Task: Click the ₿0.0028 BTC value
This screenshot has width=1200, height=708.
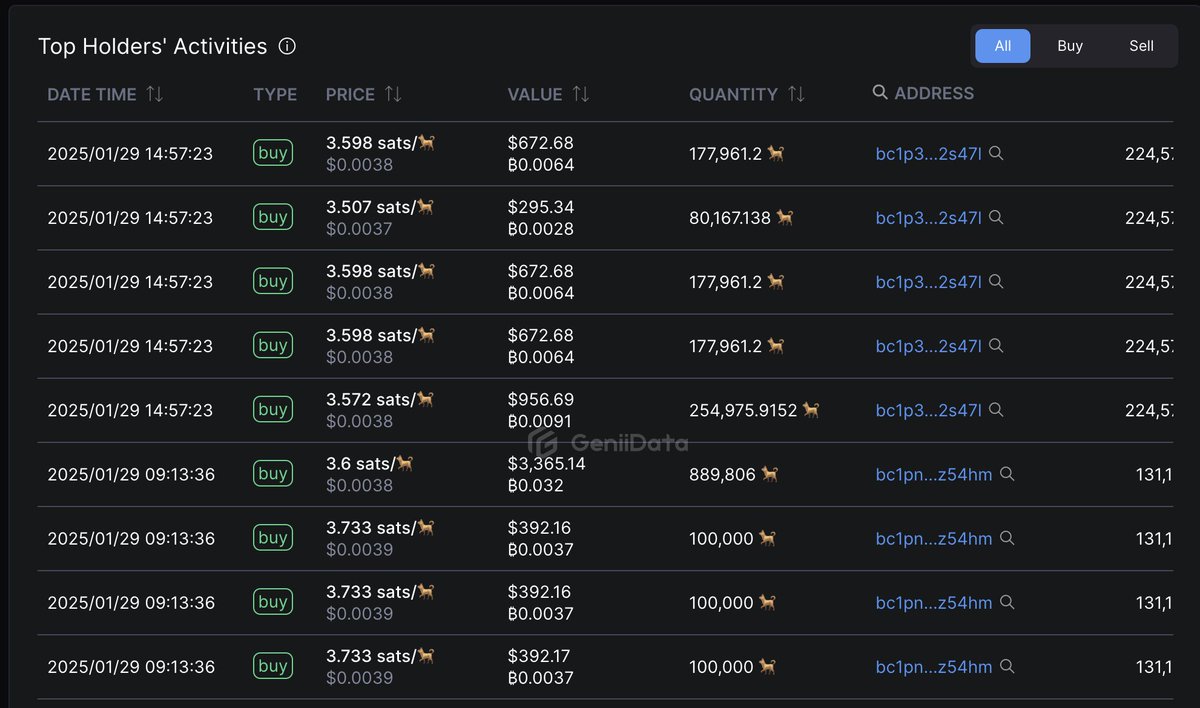Action: 541,229
